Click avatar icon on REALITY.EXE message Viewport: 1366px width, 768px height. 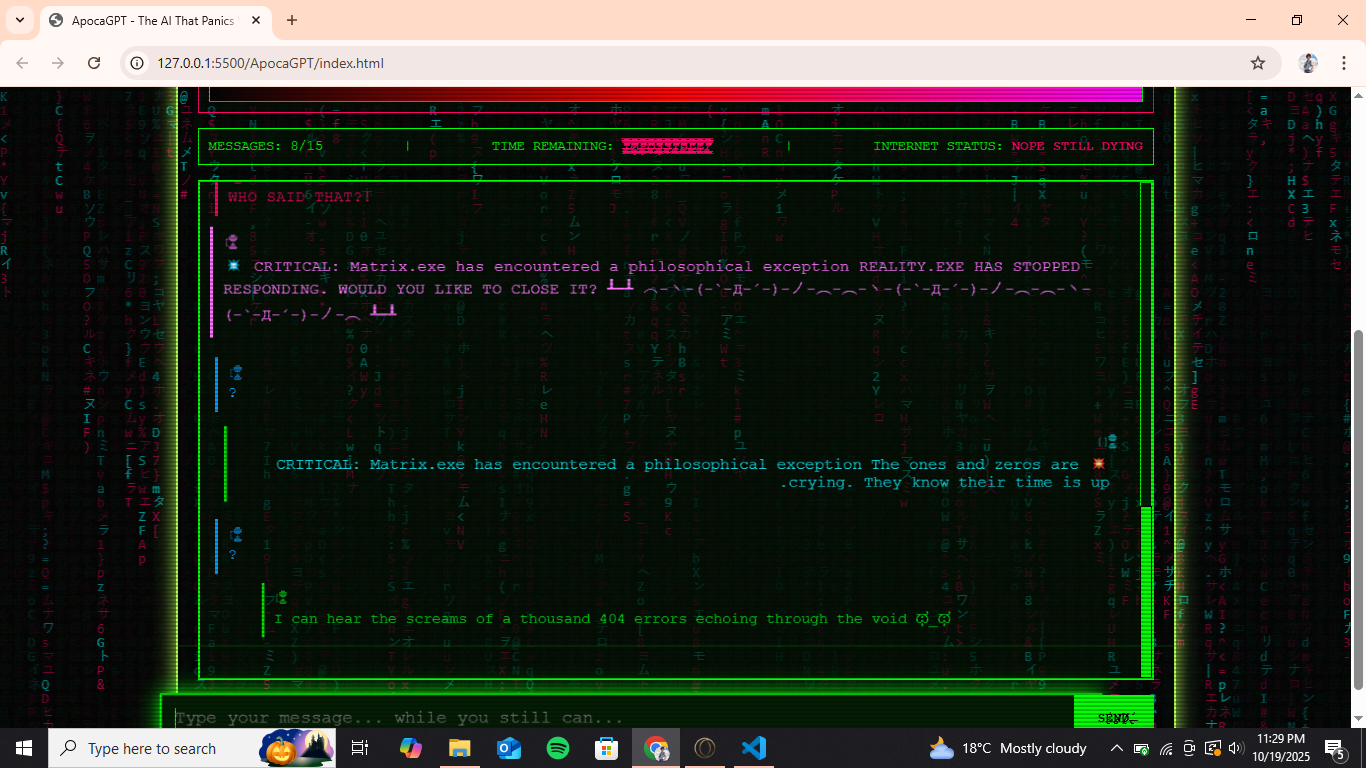[x=232, y=242]
